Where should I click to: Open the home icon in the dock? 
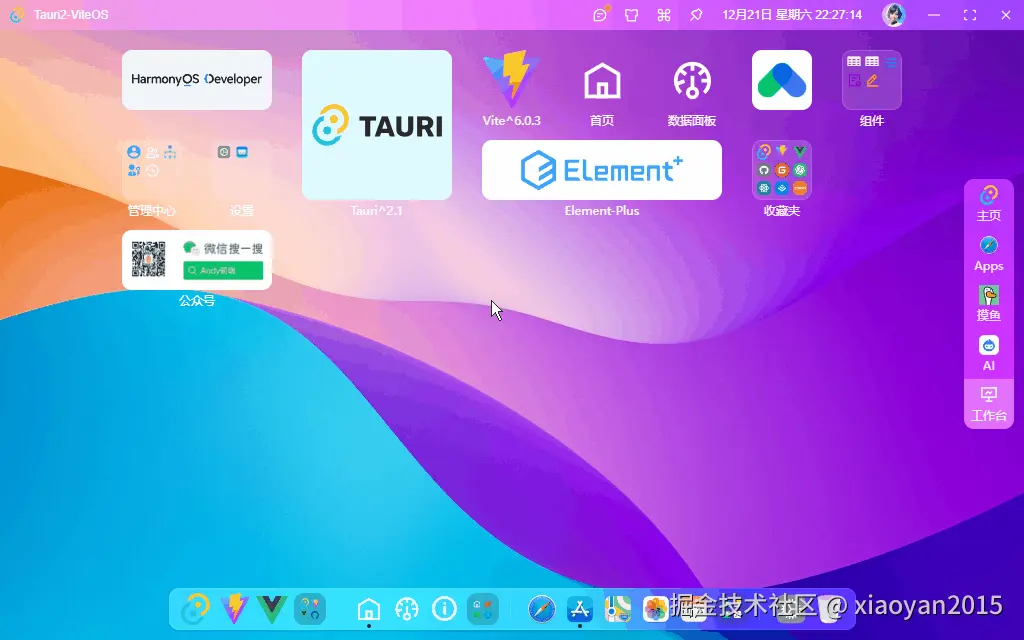[x=369, y=609]
